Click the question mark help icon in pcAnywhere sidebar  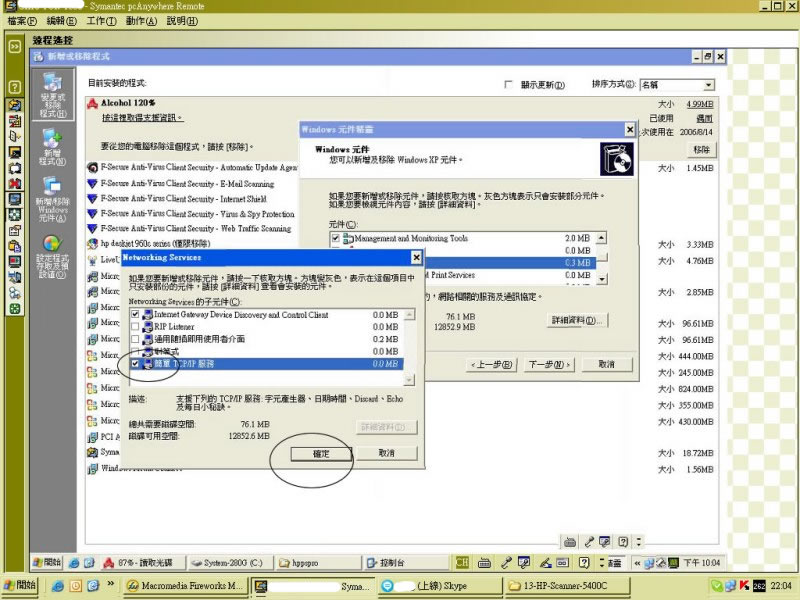(x=15, y=87)
